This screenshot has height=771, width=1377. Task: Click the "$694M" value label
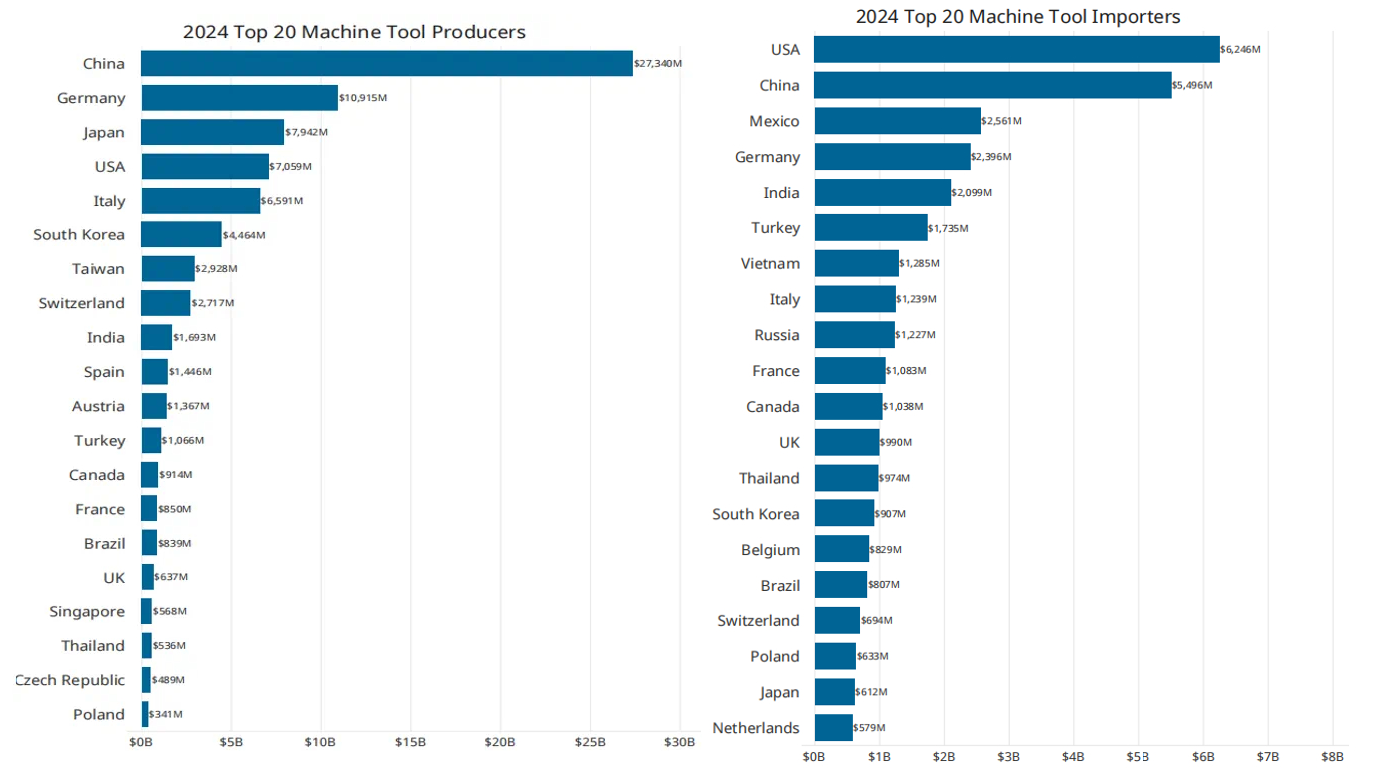pyautogui.click(x=877, y=621)
